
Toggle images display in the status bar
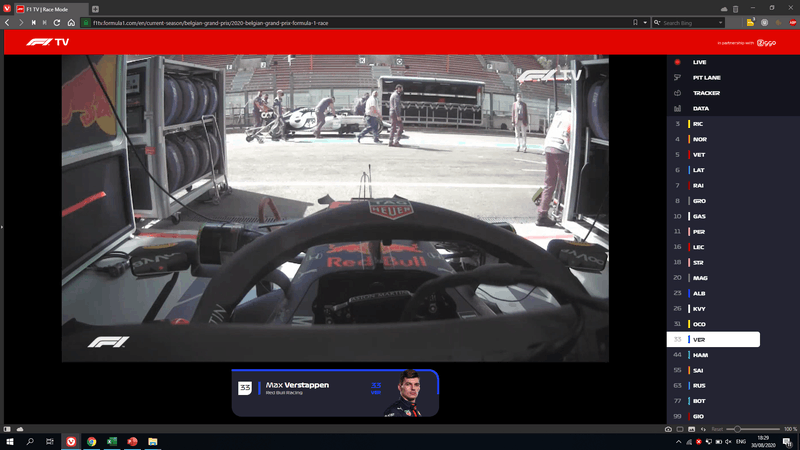(691, 429)
